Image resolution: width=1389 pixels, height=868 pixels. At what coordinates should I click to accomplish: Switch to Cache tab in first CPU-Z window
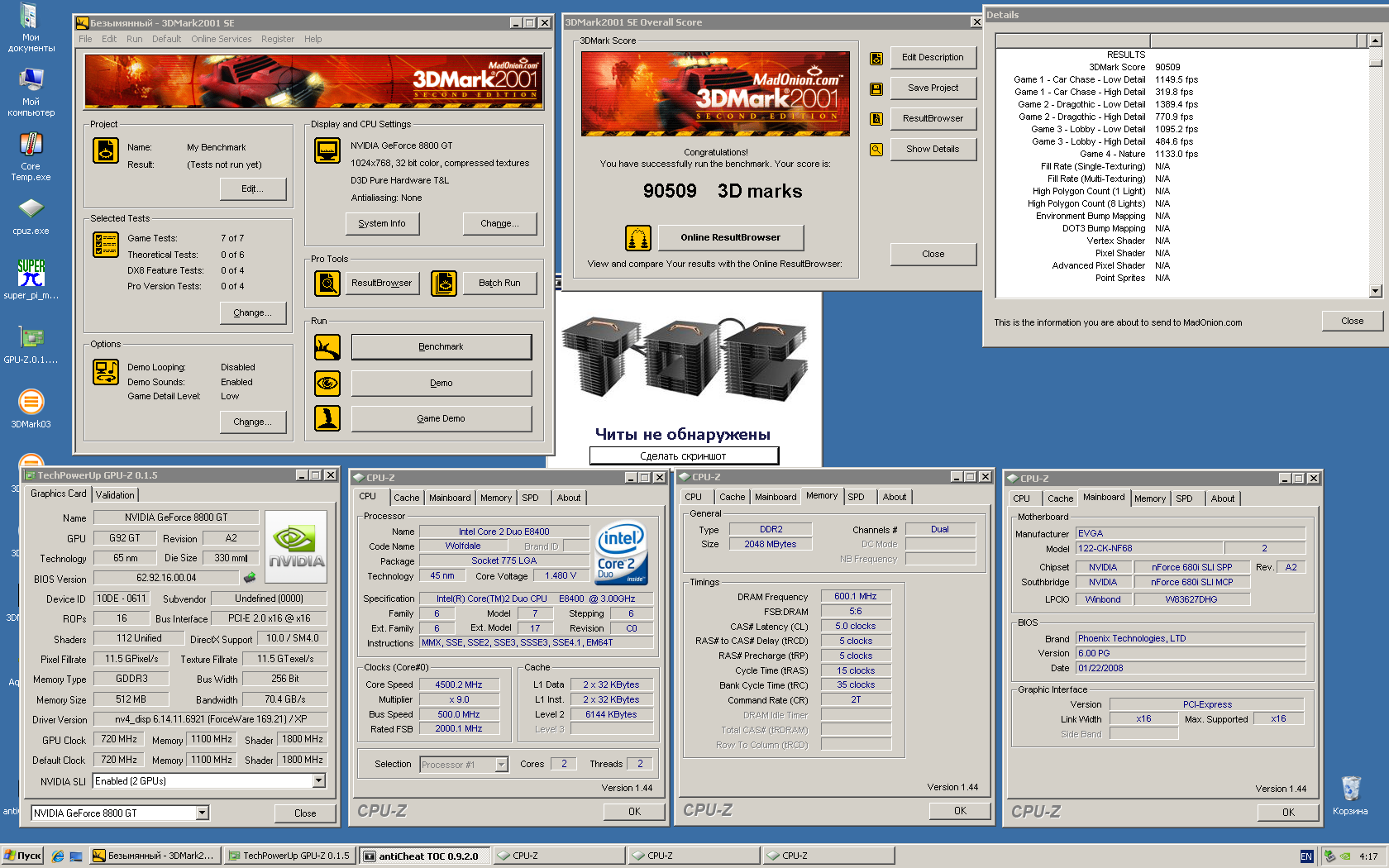(x=406, y=498)
